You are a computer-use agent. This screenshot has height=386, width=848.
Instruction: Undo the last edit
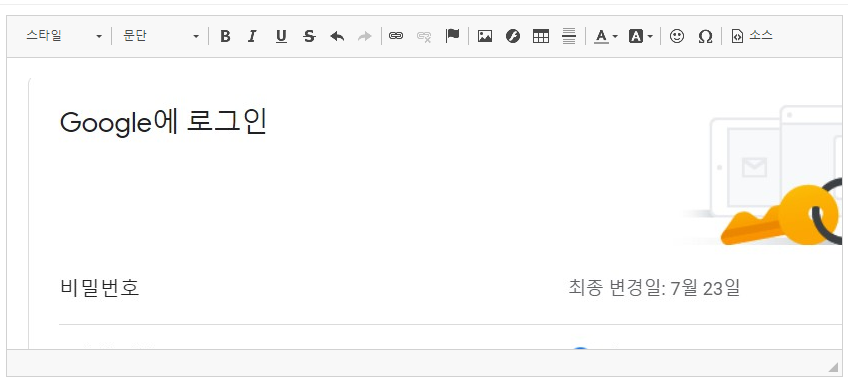click(x=337, y=36)
